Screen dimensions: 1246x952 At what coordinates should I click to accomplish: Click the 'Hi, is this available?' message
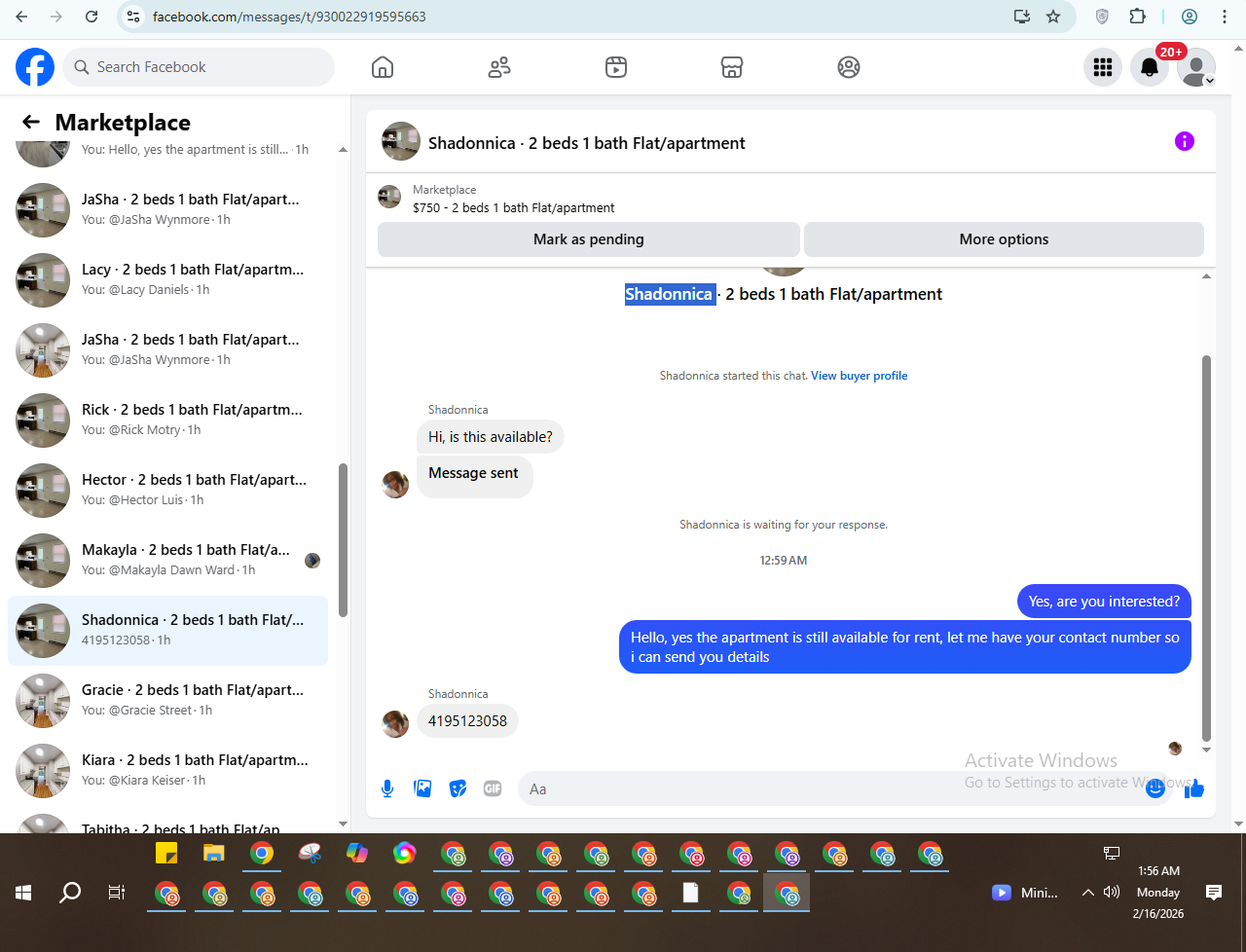click(491, 437)
